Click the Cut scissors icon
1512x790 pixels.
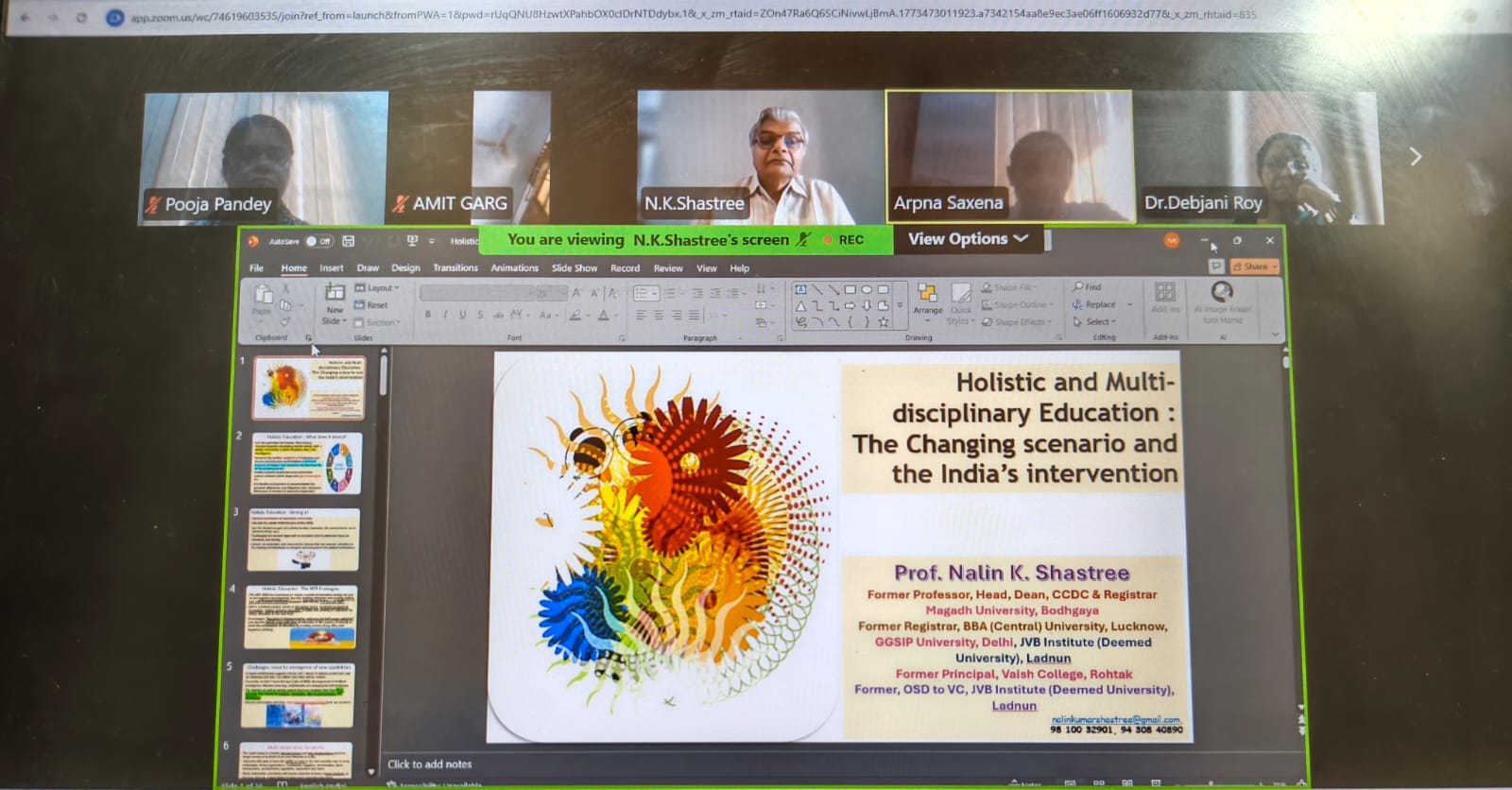[x=285, y=288]
